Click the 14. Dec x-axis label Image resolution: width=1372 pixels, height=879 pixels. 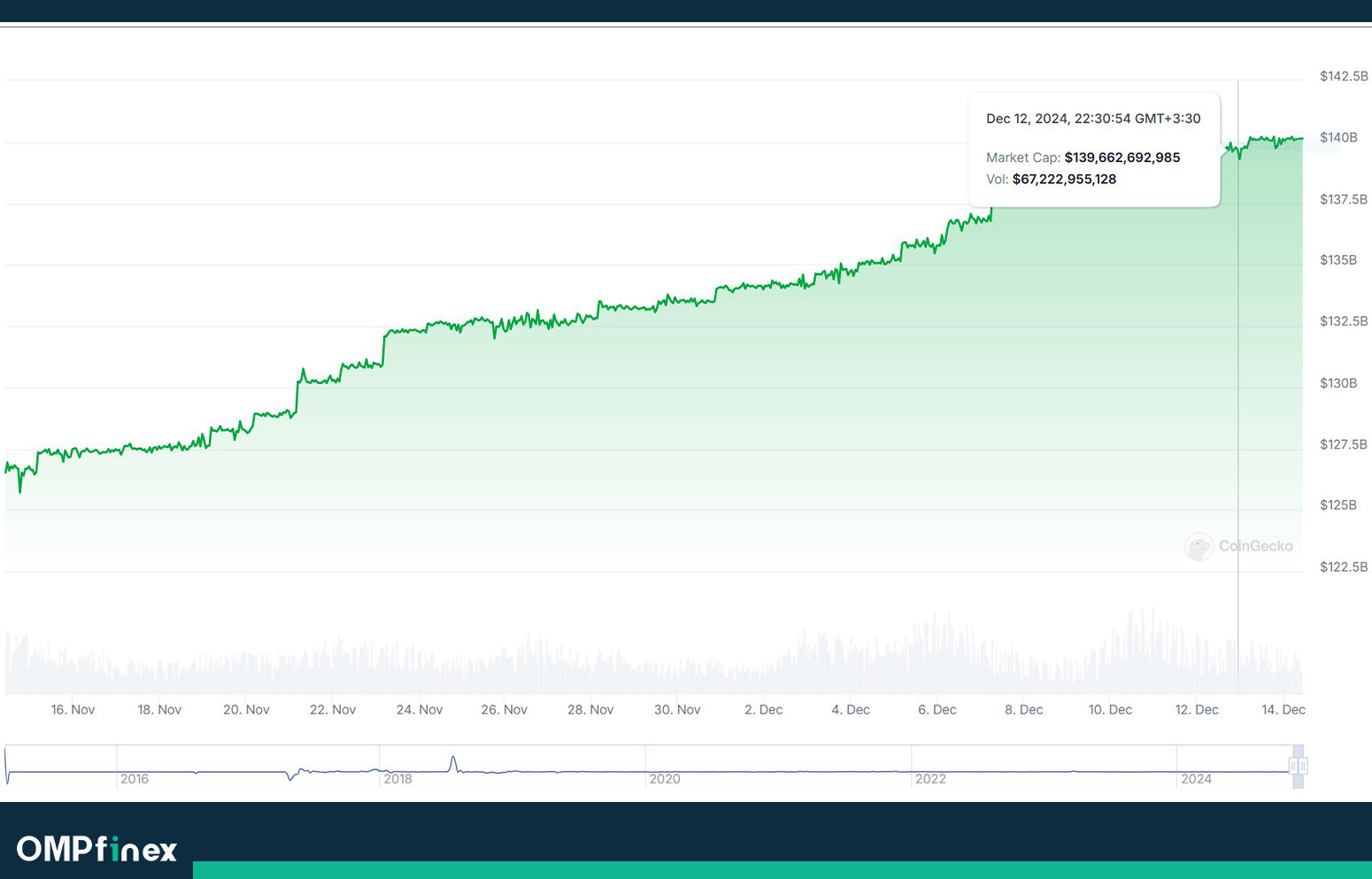[1283, 710]
